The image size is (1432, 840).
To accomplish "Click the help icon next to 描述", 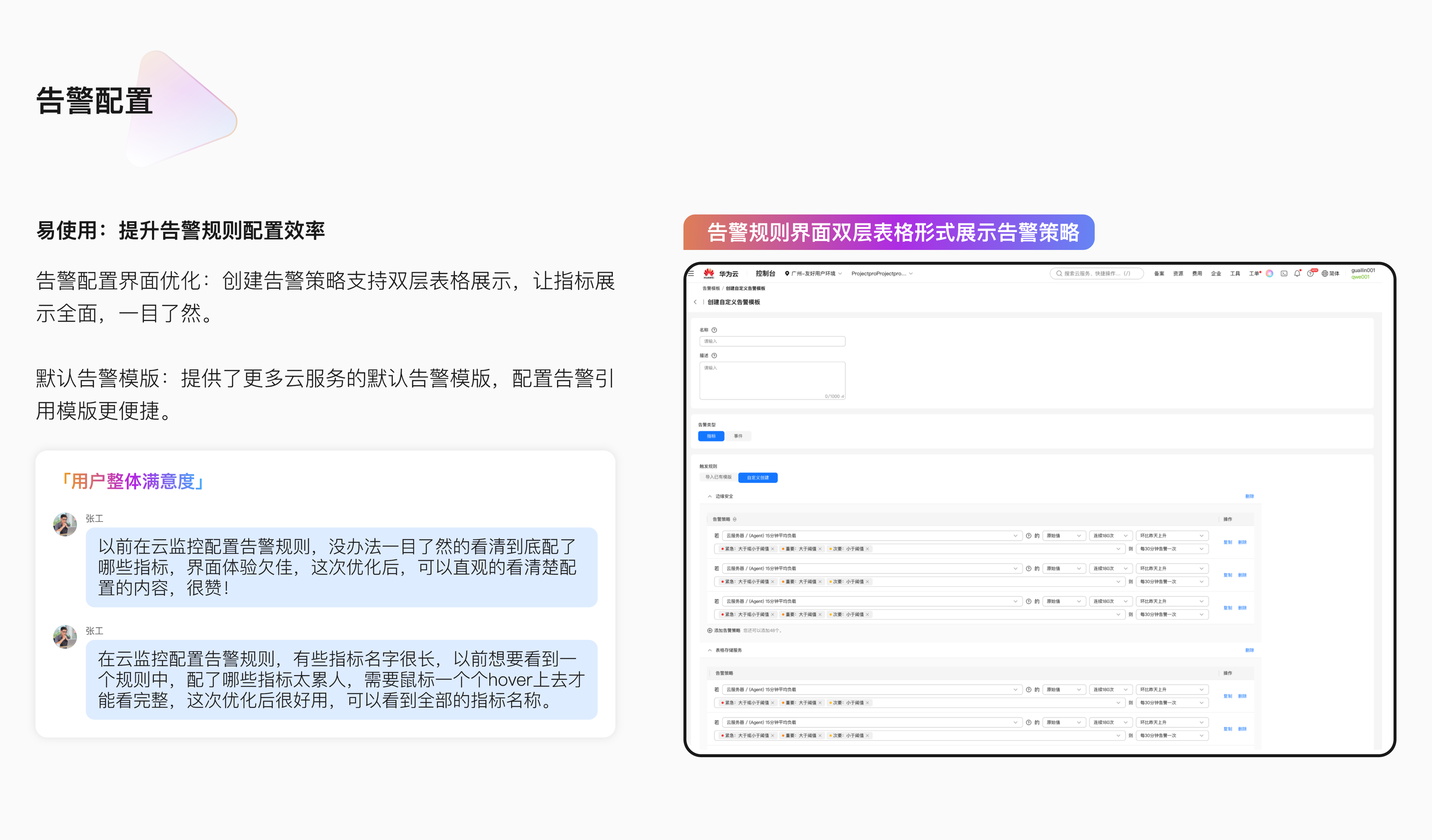I will [x=714, y=356].
